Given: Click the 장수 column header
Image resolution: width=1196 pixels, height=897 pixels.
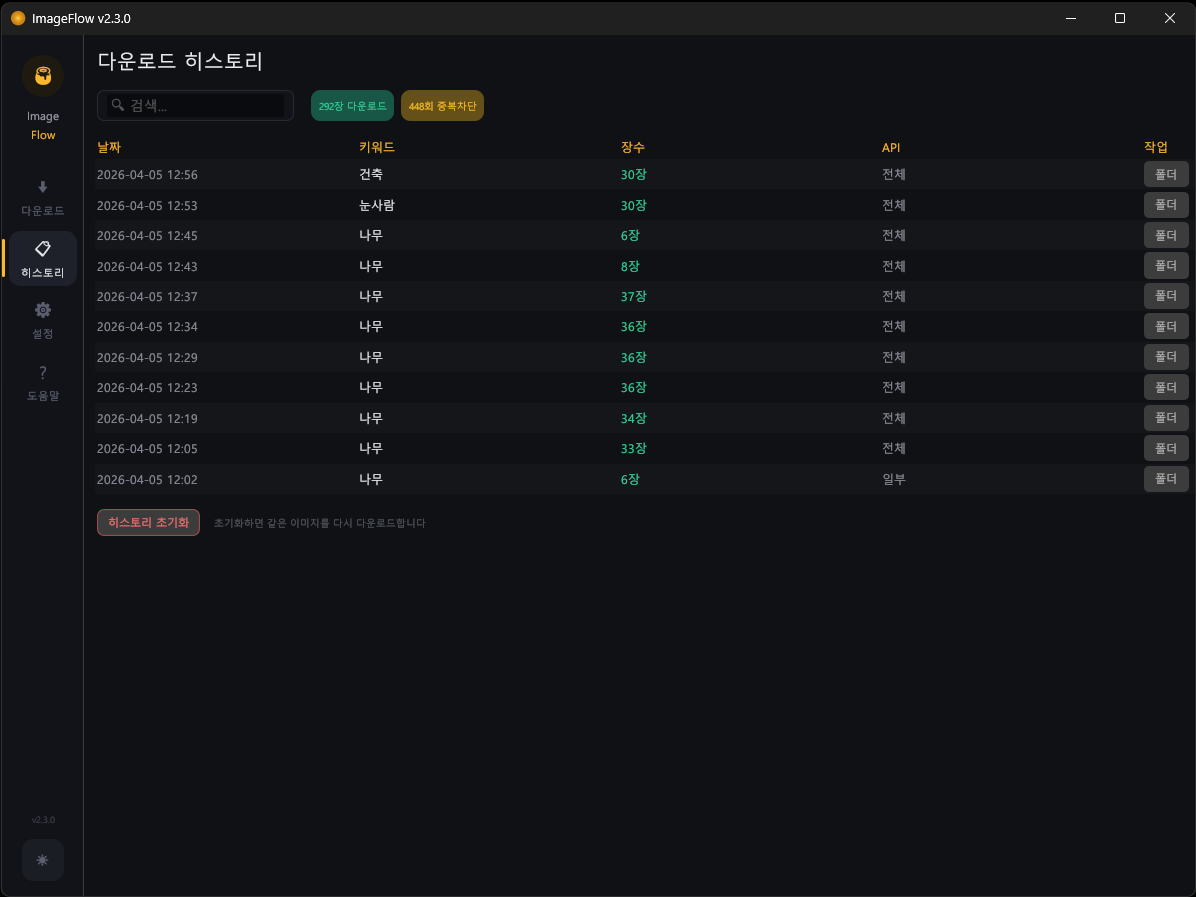Looking at the screenshot, I should [x=633, y=147].
